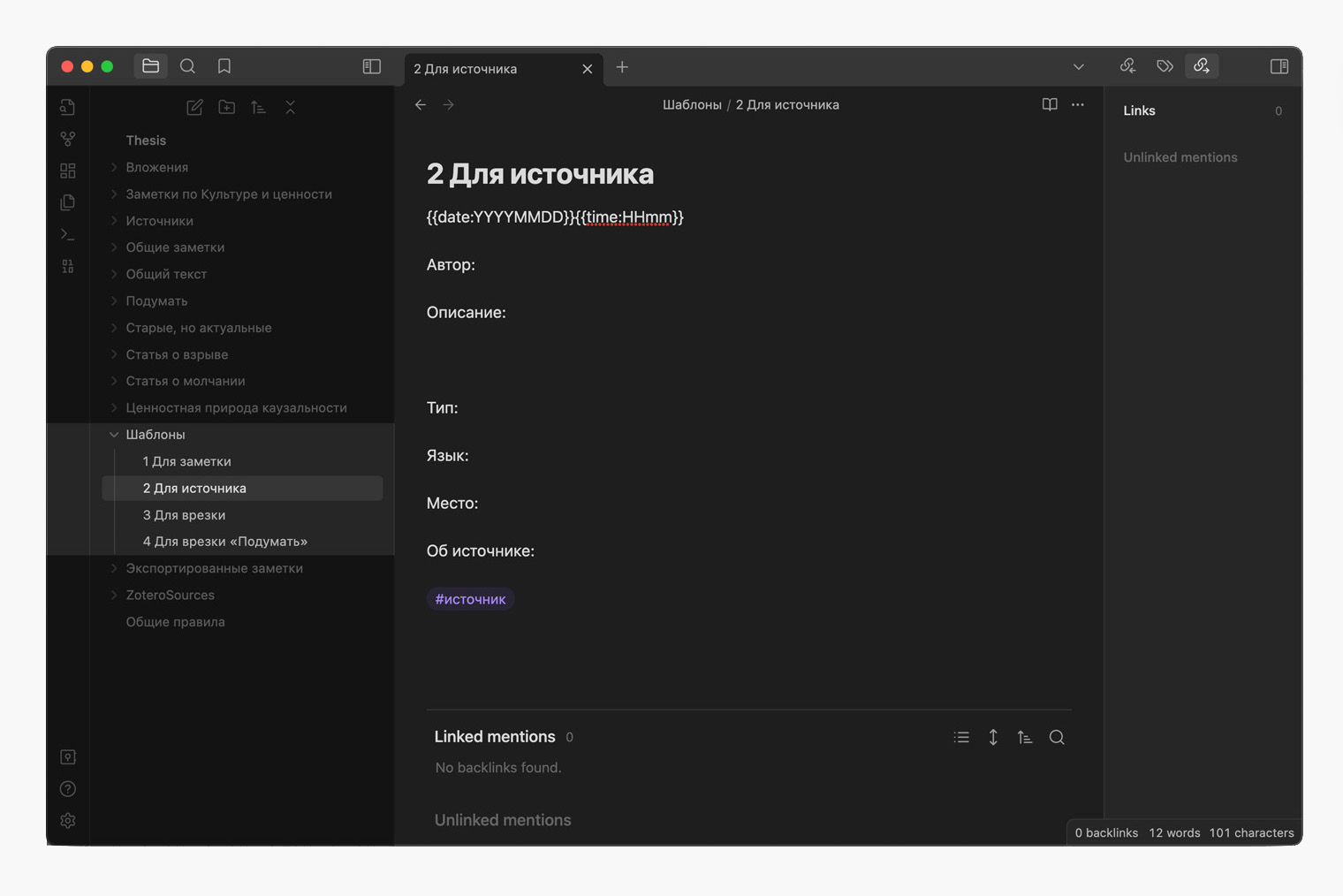Expand Unlinked mentions in right sidebar

[x=1180, y=157]
